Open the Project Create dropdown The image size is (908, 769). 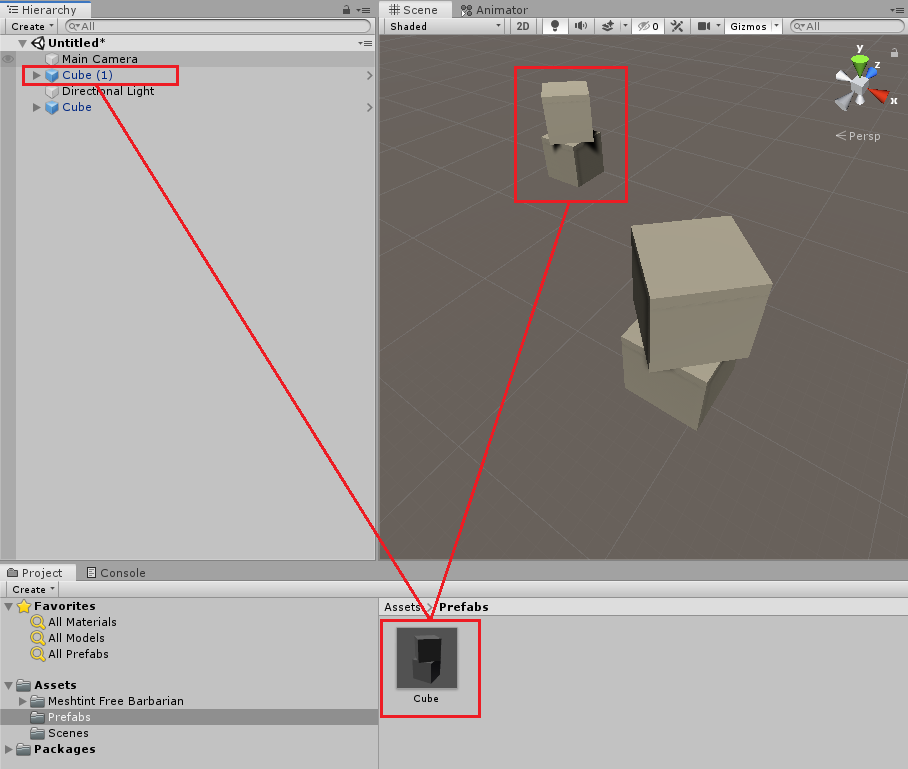[33, 589]
